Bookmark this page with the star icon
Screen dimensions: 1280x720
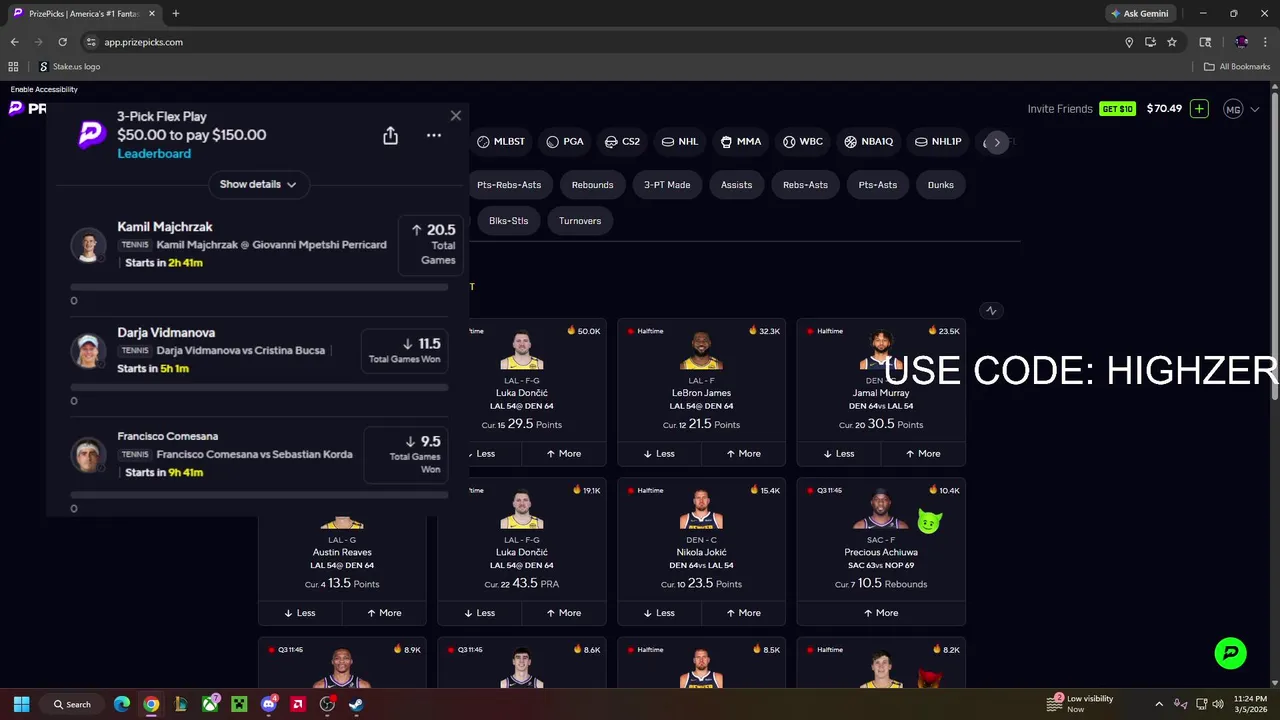(x=1172, y=42)
